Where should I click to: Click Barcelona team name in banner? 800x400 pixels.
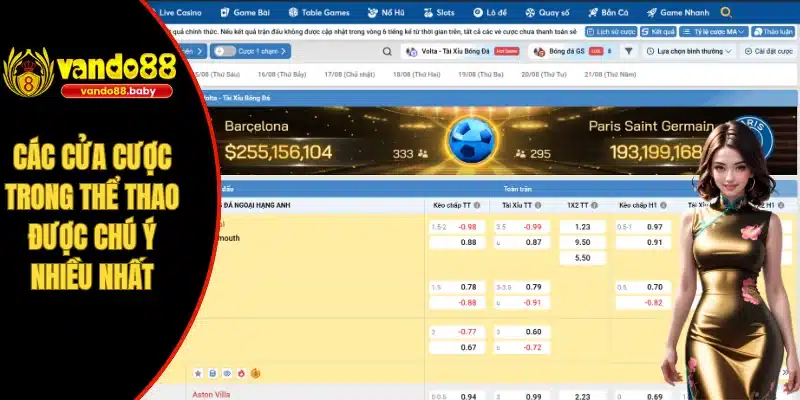point(257,126)
